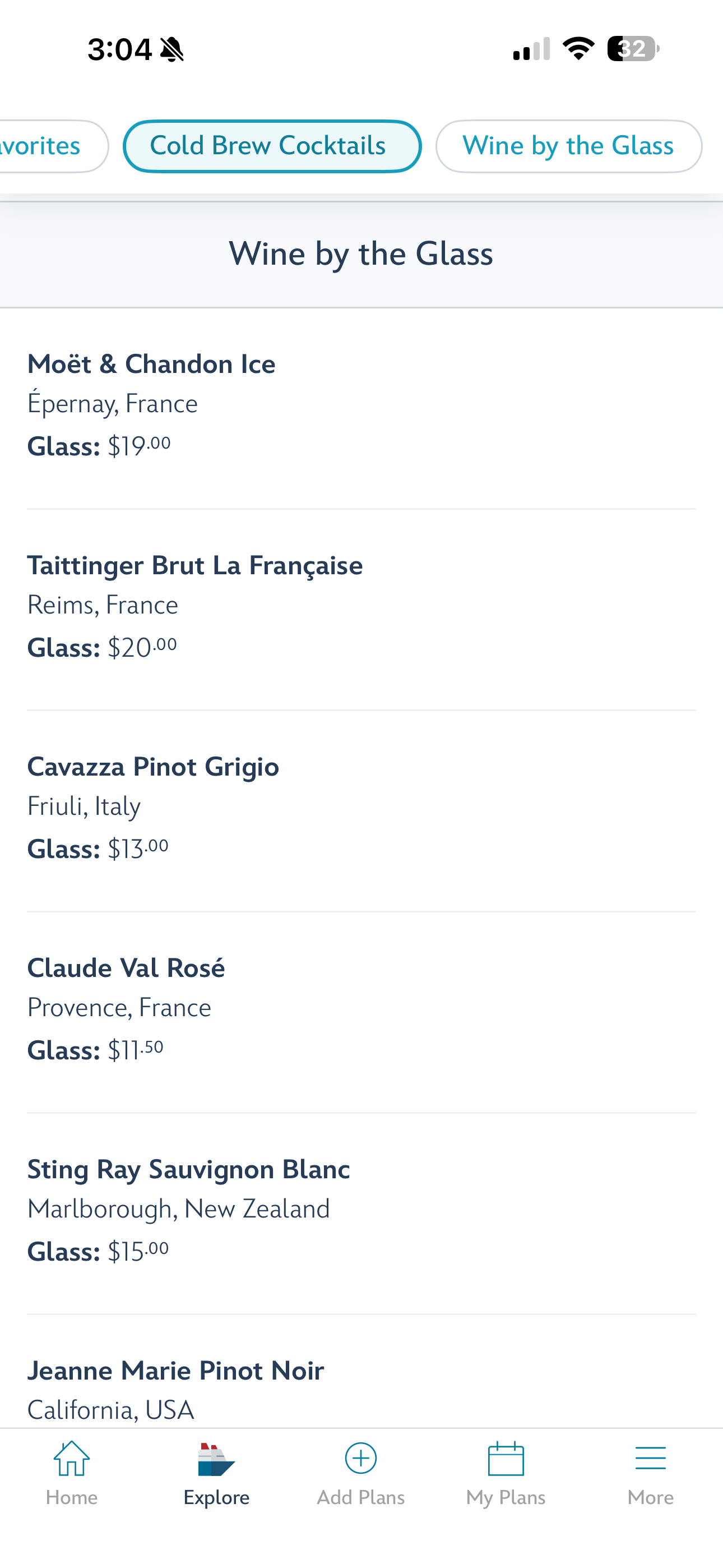Image resolution: width=723 pixels, height=1568 pixels.
Task: Tap the Add Plans plus icon
Action: coord(361,1459)
